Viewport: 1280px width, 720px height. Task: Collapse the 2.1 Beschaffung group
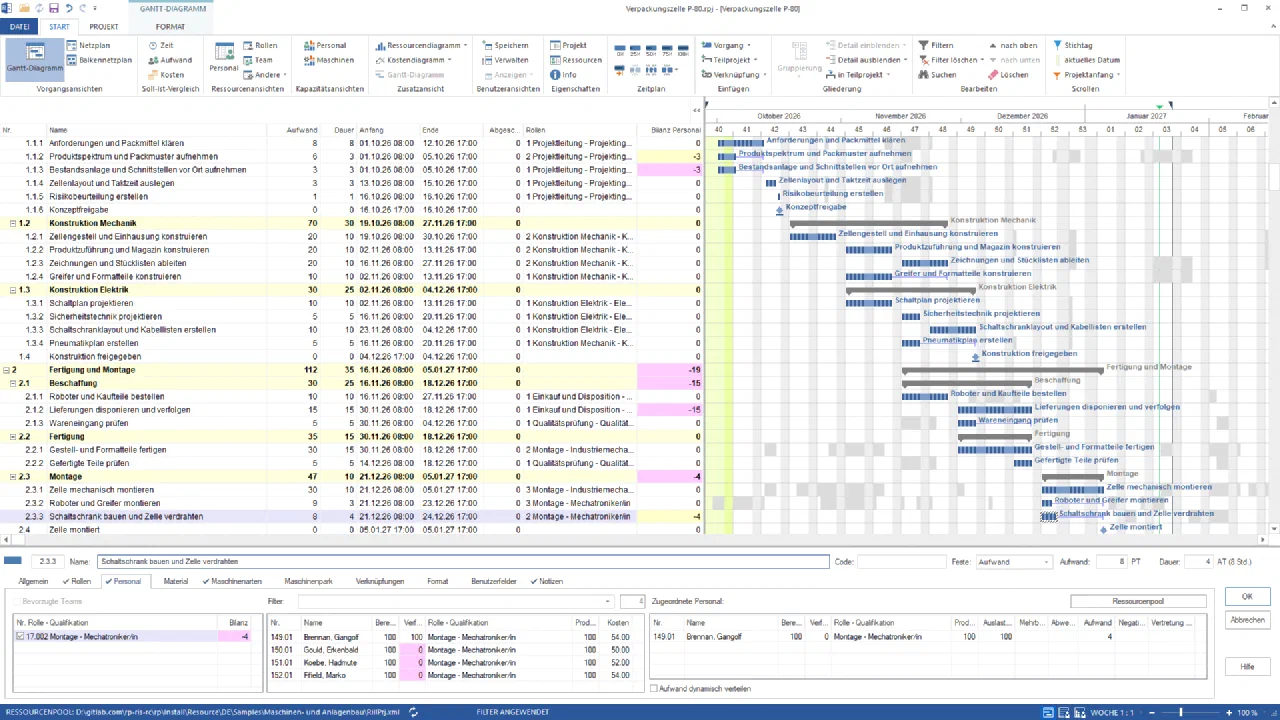point(13,383)
